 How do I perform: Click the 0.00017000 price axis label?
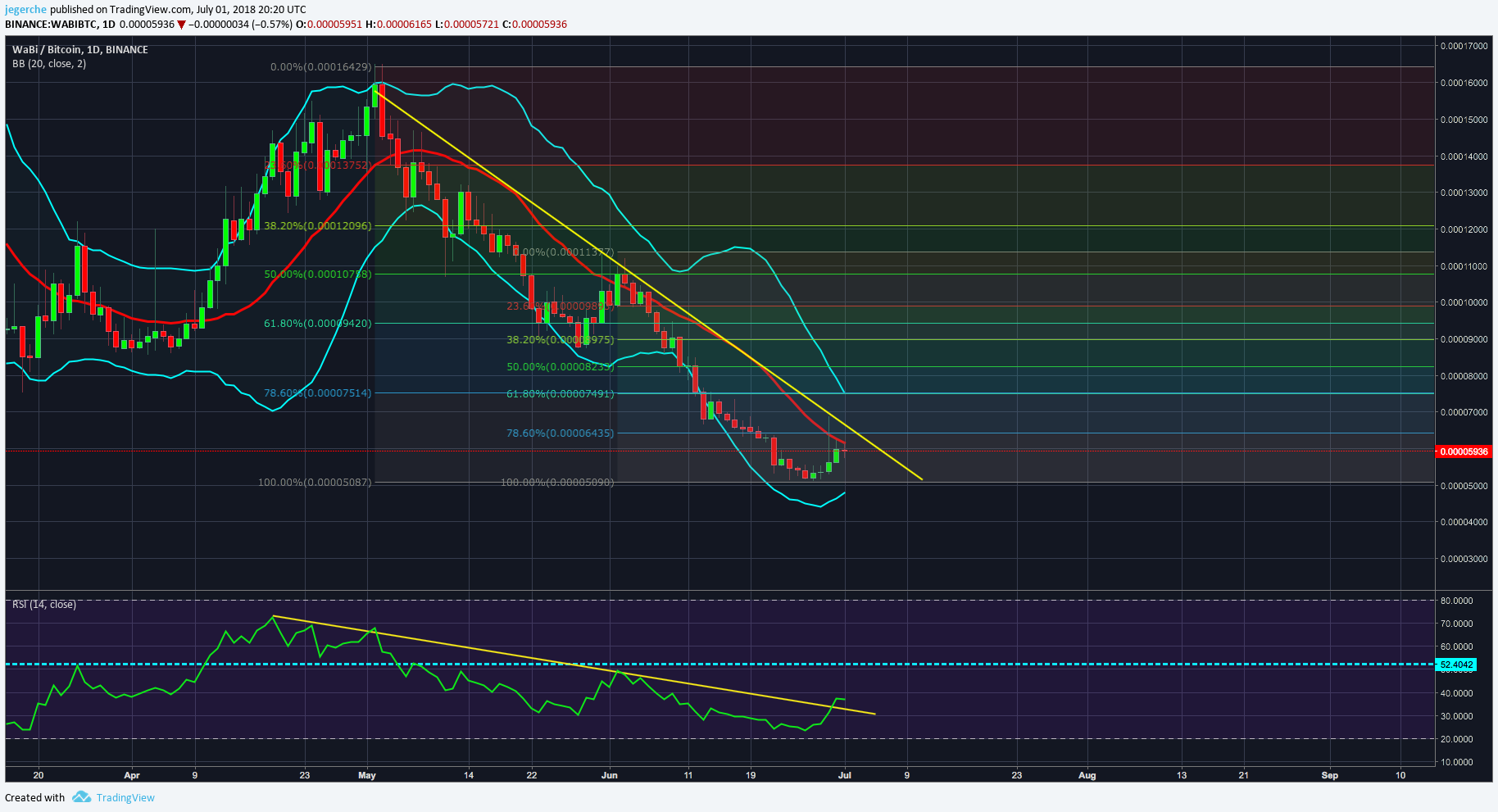[x=1464, y=46]
